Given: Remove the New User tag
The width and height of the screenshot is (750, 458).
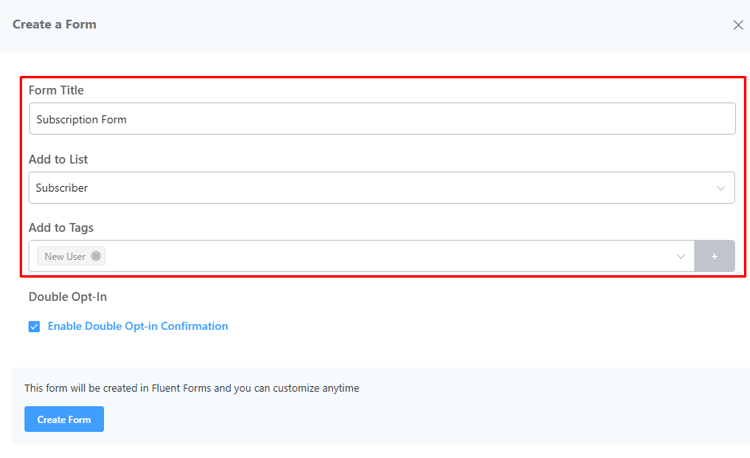Looking at the screenshot, I should click(96, 256).
